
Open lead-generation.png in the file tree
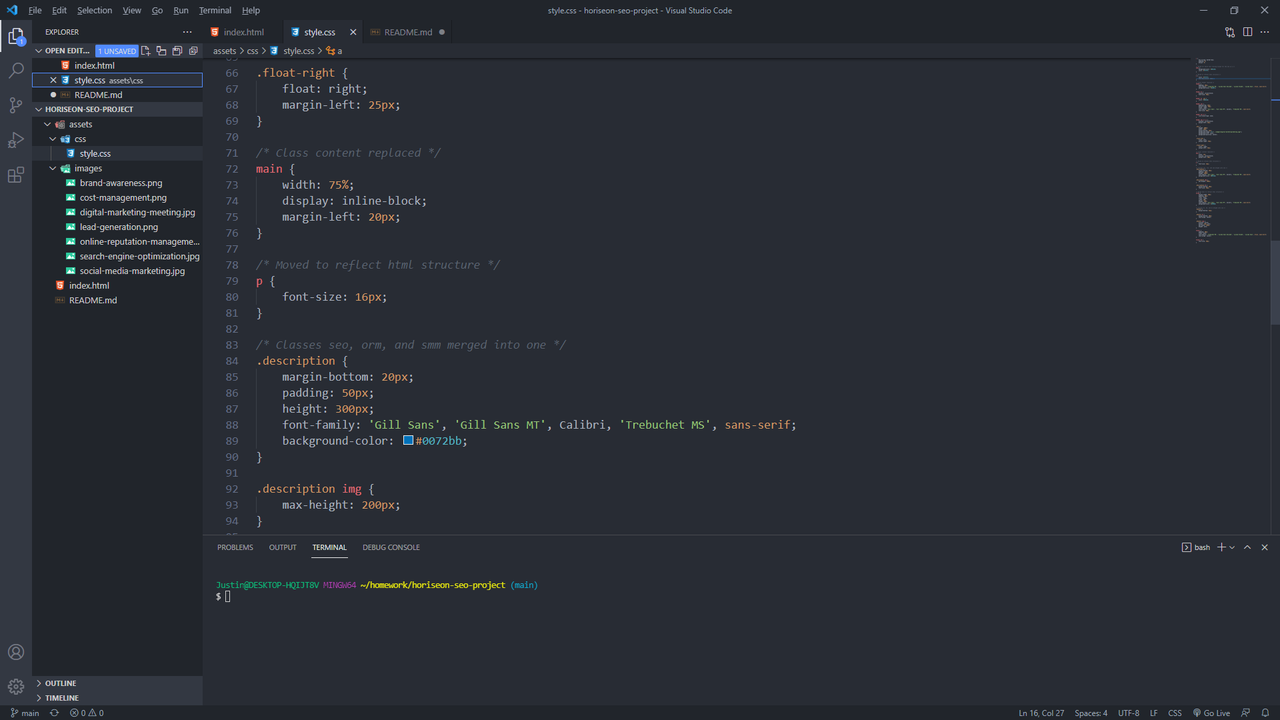(118, 227)
